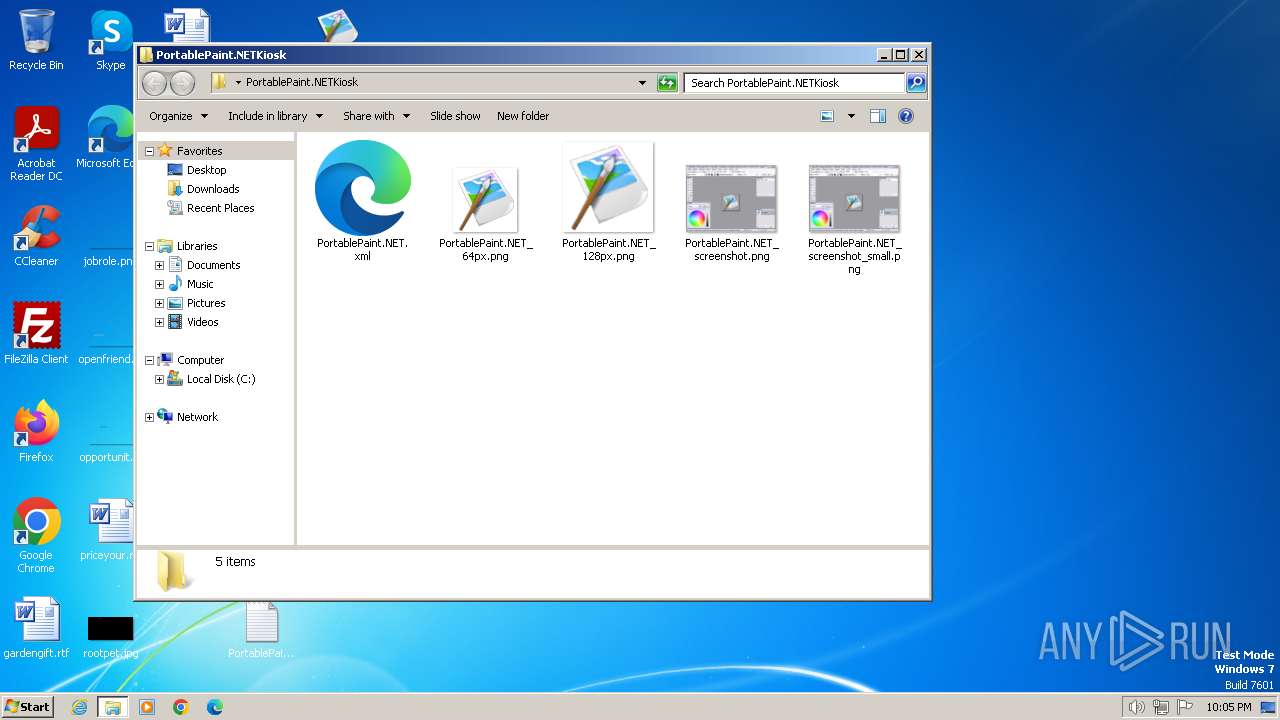
Task: Select the Firefox desktop icon
Action: coord(36,432)
